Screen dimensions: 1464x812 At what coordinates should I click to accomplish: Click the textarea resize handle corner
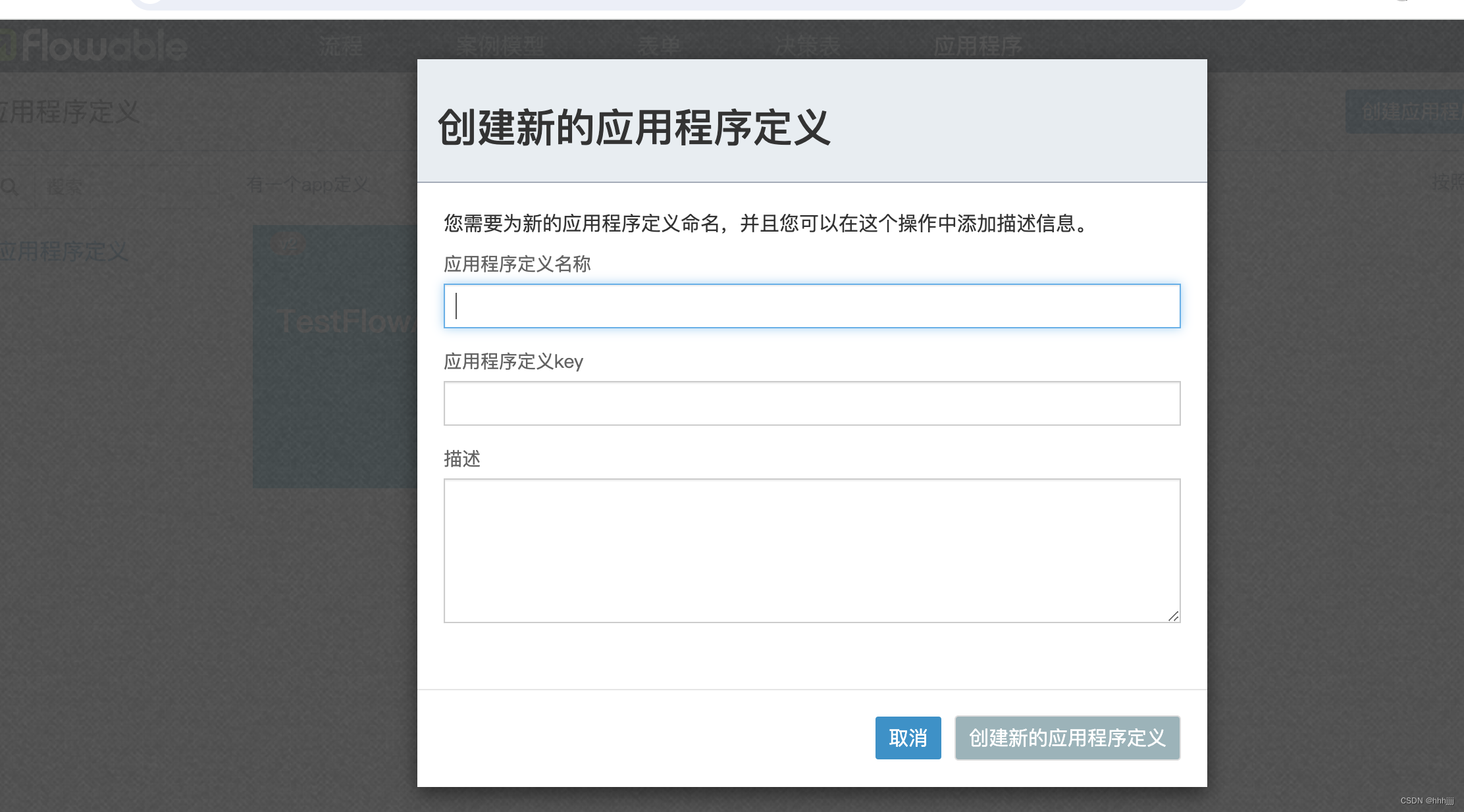click(1173, 616)
